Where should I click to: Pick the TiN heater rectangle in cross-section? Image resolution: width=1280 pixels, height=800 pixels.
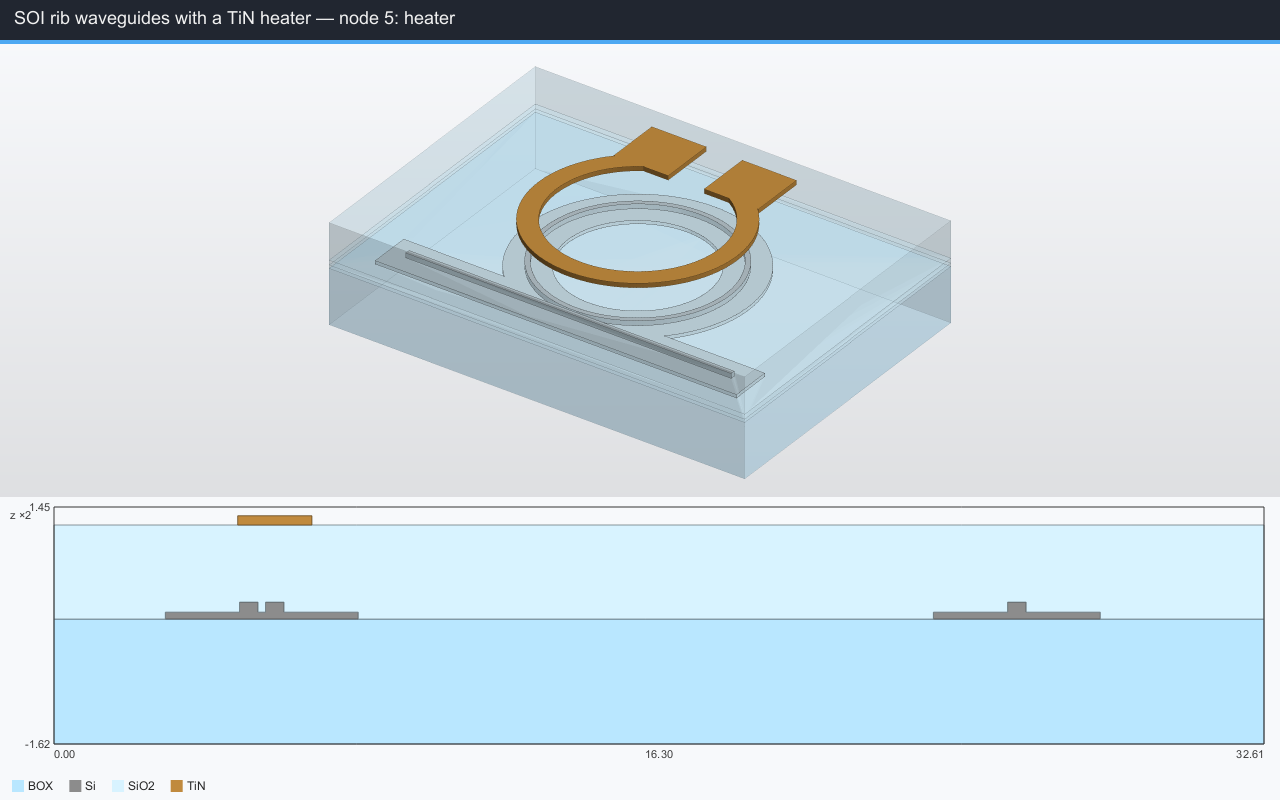click(275, 520)
